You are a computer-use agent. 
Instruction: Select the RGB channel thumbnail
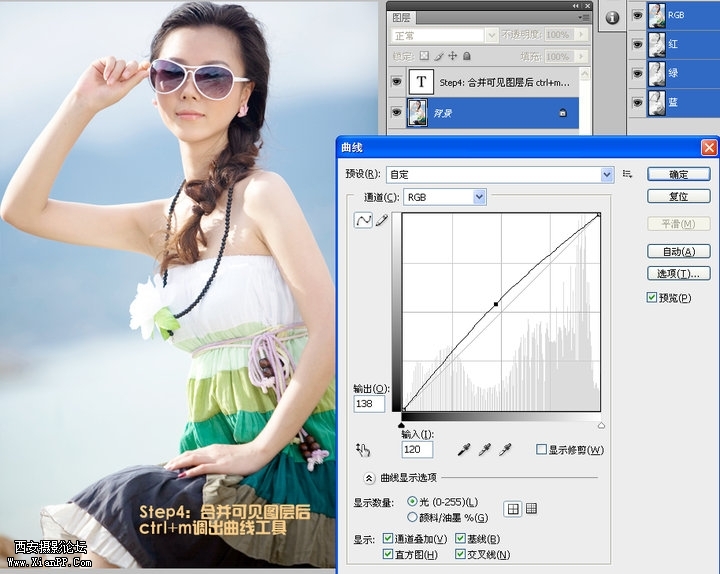tap(657, 15)
